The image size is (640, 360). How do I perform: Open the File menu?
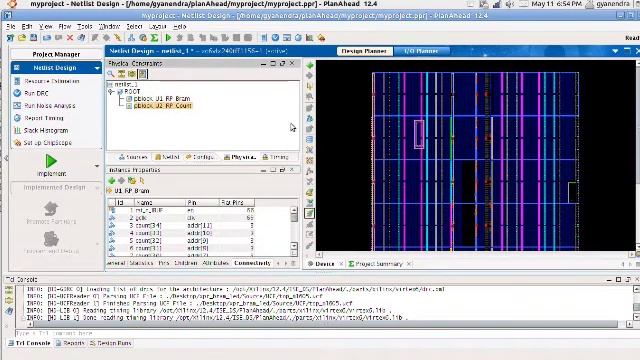(11, 26)
